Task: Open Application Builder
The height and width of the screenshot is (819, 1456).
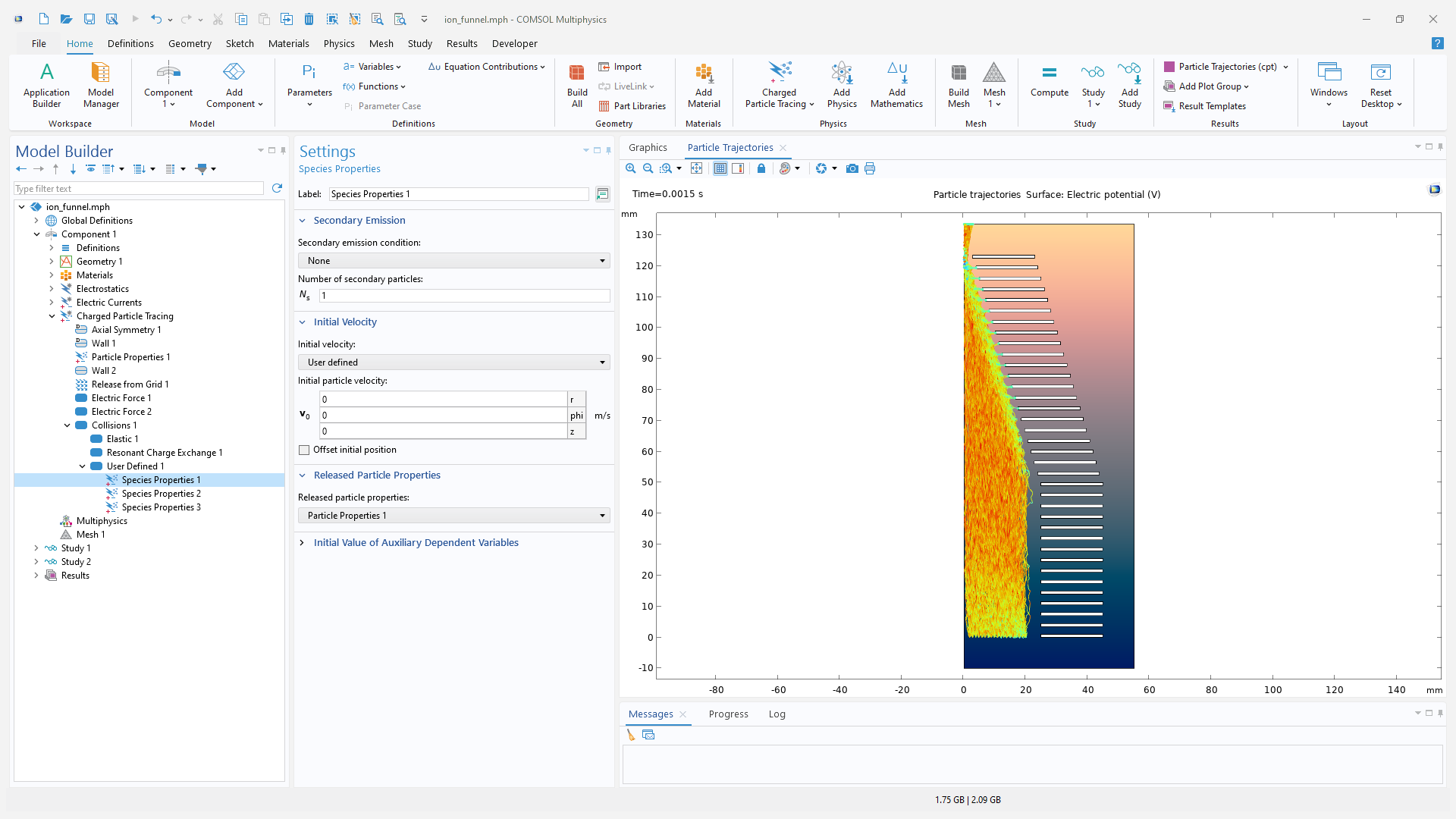Action: [x=46, y=85]
